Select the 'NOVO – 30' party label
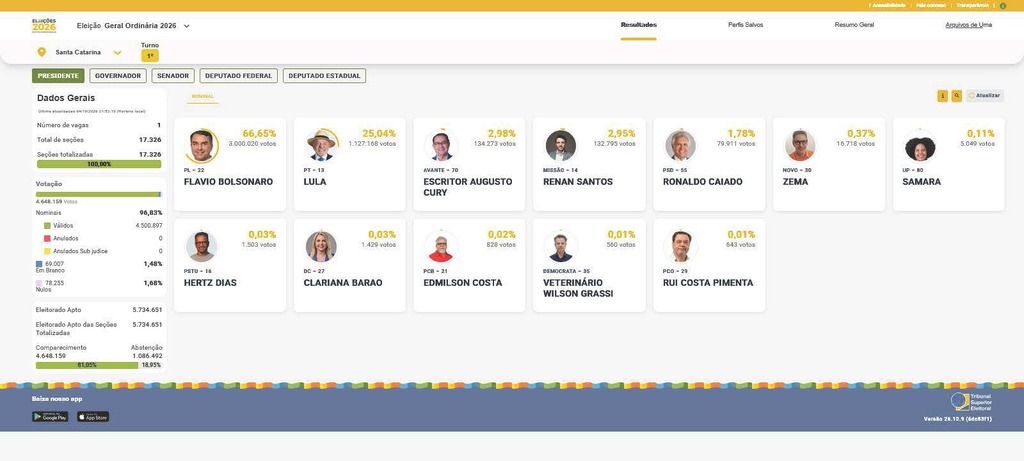Viewport: 1024px width, 461px height. click(797, 170)
